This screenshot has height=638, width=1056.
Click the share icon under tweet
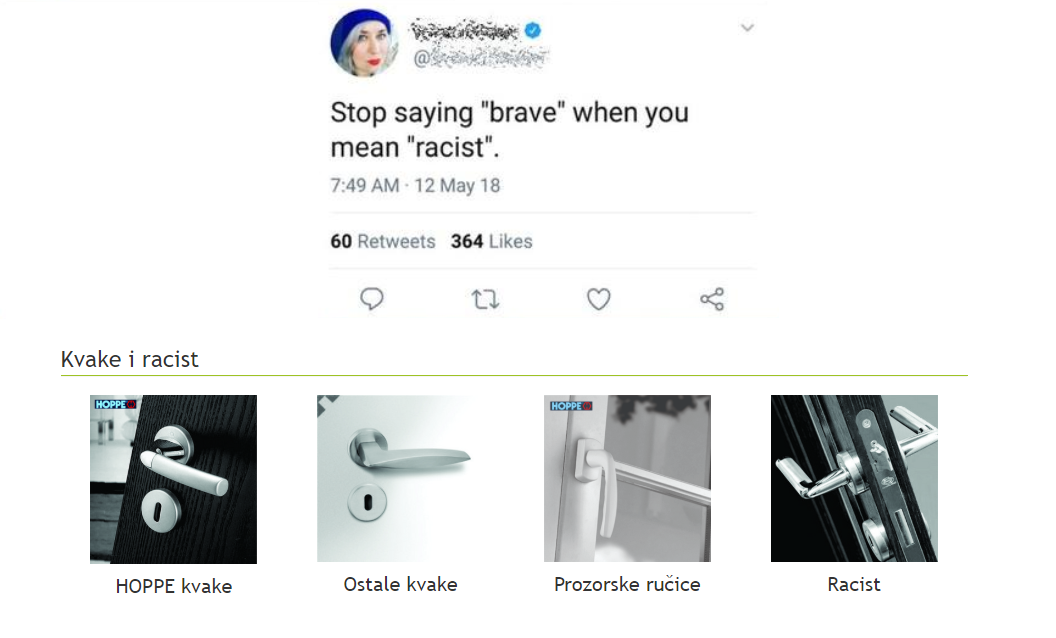[x=712, y=299]
